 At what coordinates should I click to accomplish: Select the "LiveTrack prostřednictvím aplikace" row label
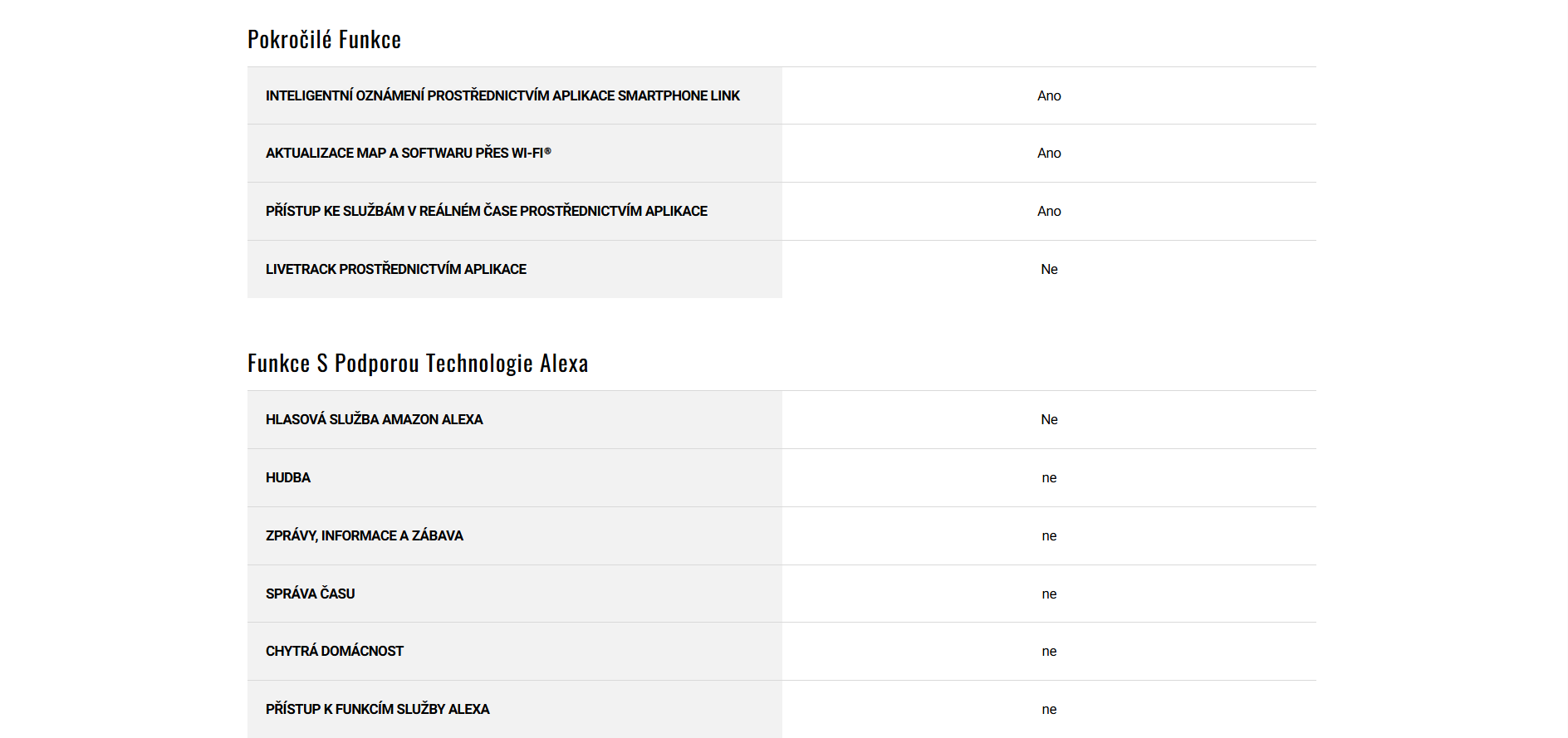[395, 269]
